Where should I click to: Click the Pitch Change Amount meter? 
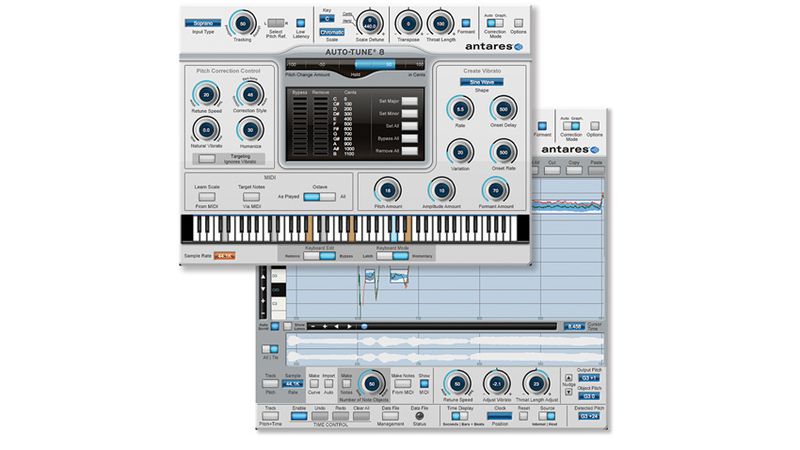coord(355,65)
